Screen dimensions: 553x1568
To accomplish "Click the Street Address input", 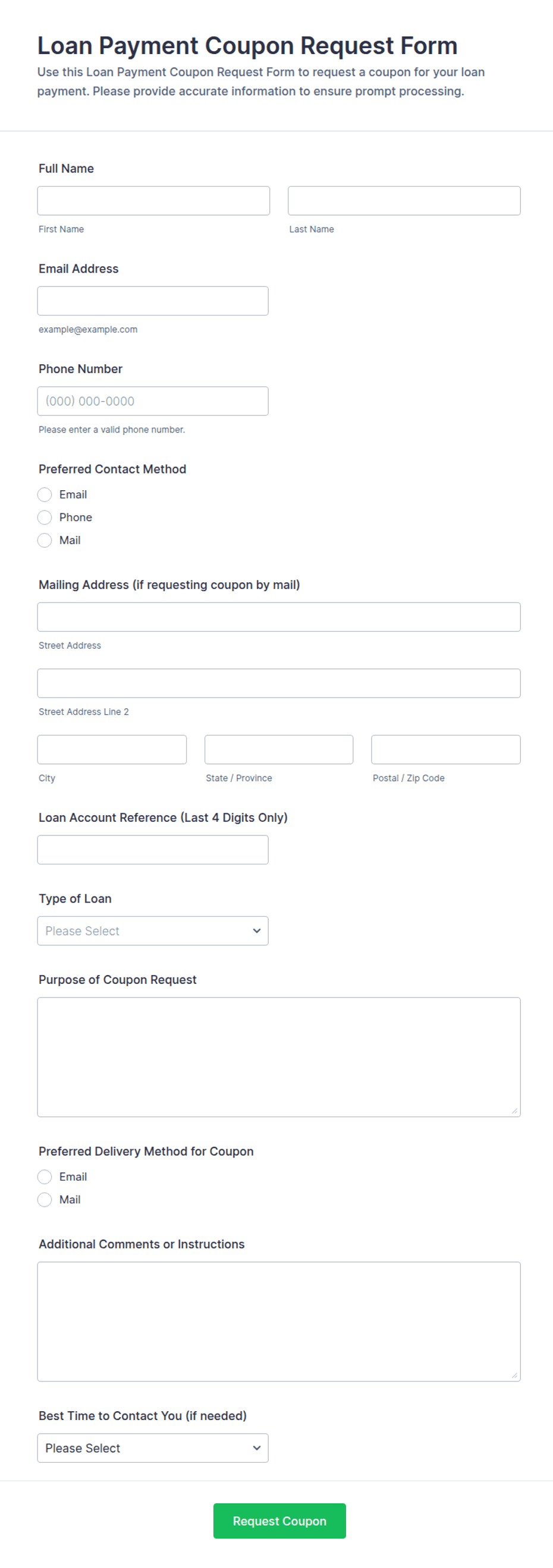I will [279, 617].
